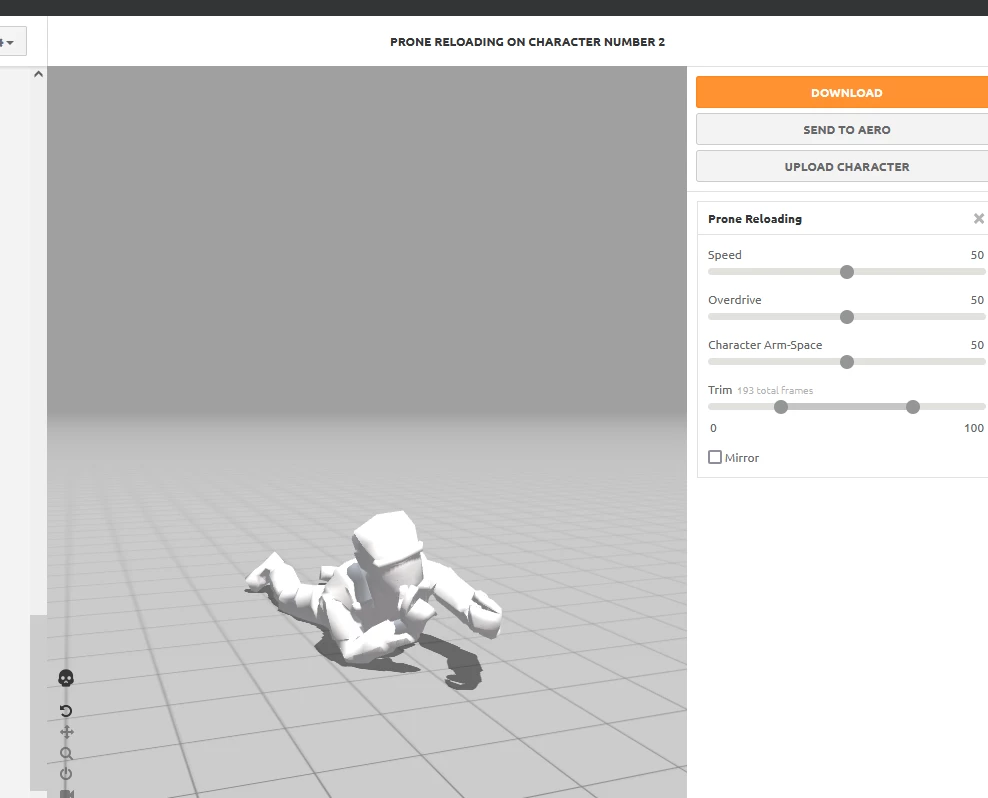
Task: Open the dropdown at top left
Action: point(11,42)
